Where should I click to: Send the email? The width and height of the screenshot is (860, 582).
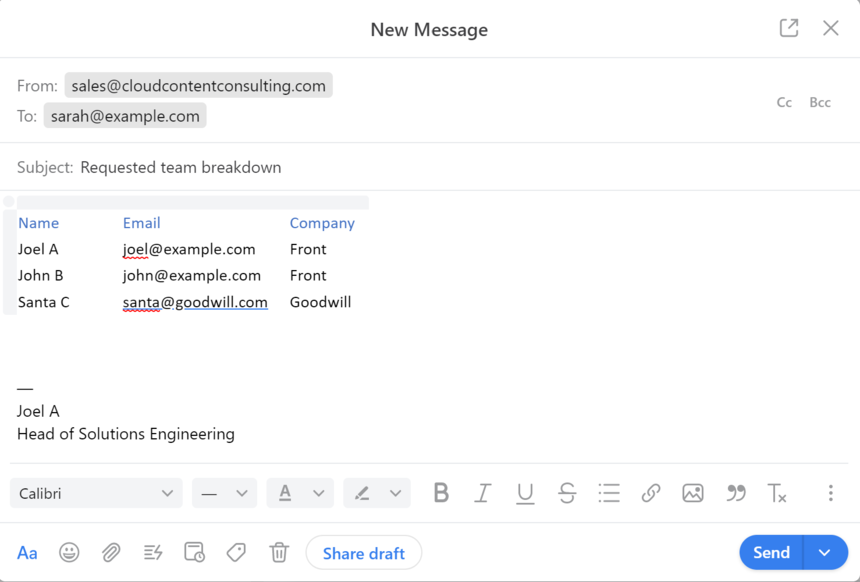(x=770, y=552)
